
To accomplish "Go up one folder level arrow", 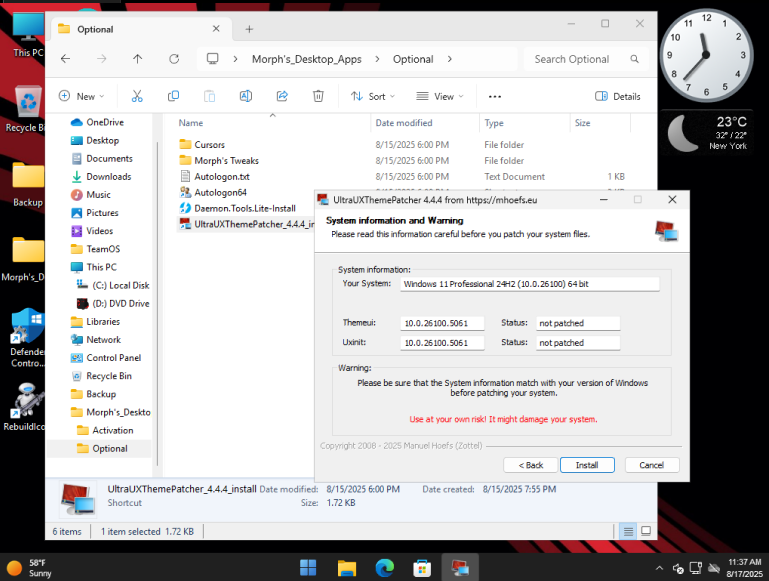I will [137, 59].
